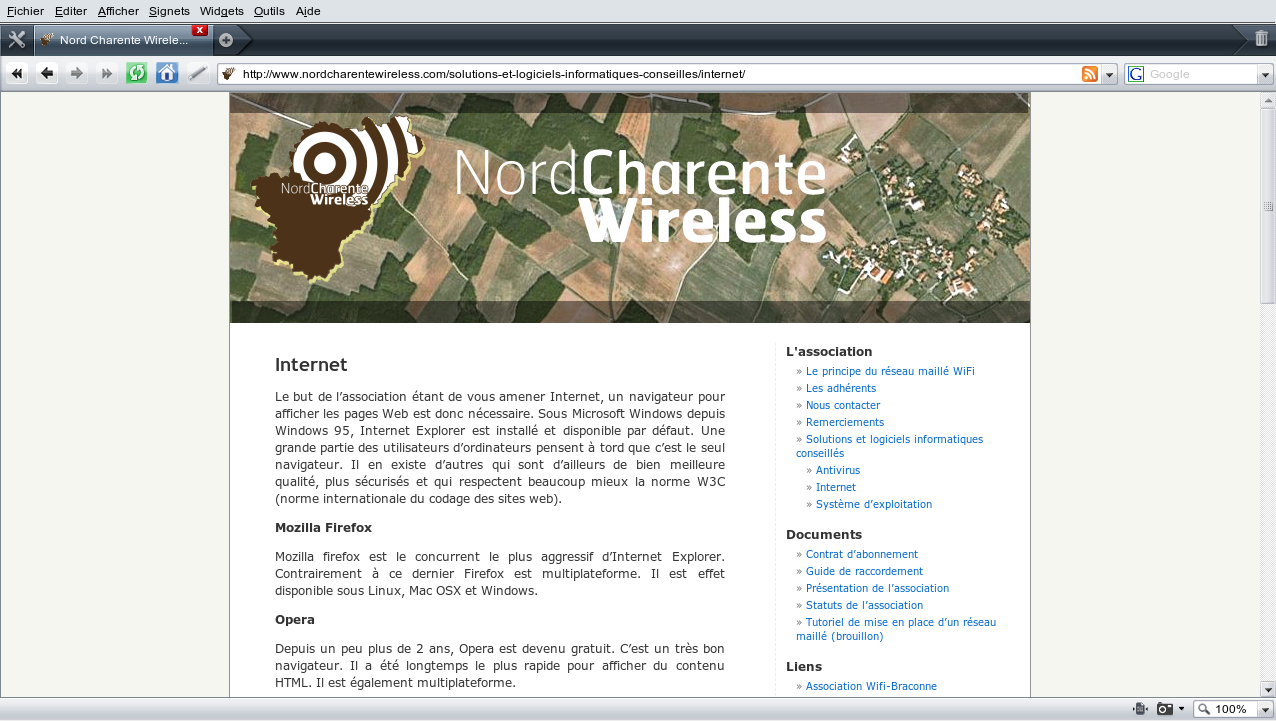Click the Rewind navigation button
This screenshot has height=721, width=1276.
click(17, 73)
